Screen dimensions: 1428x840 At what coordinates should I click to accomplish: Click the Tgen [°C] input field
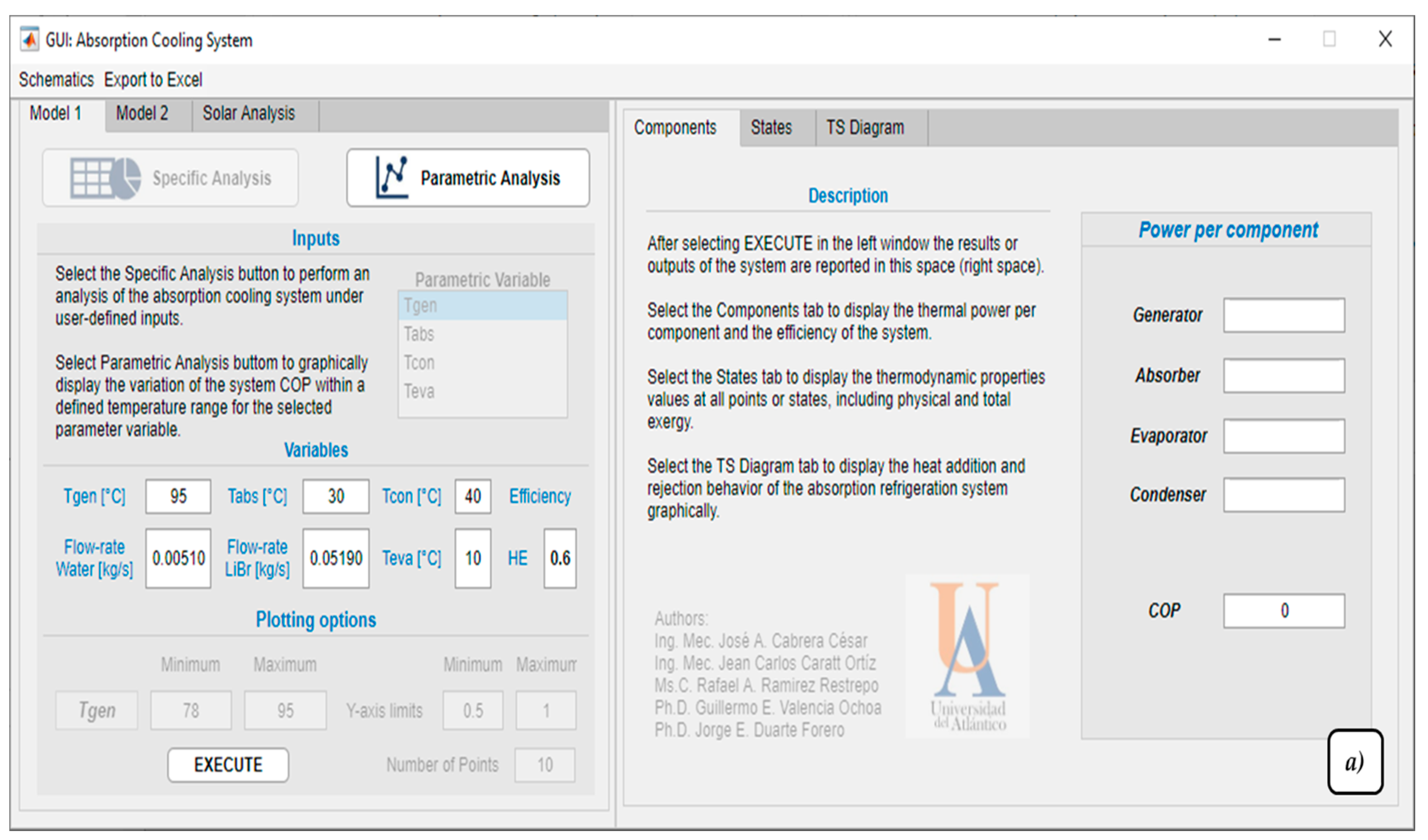tap(179, 496)
